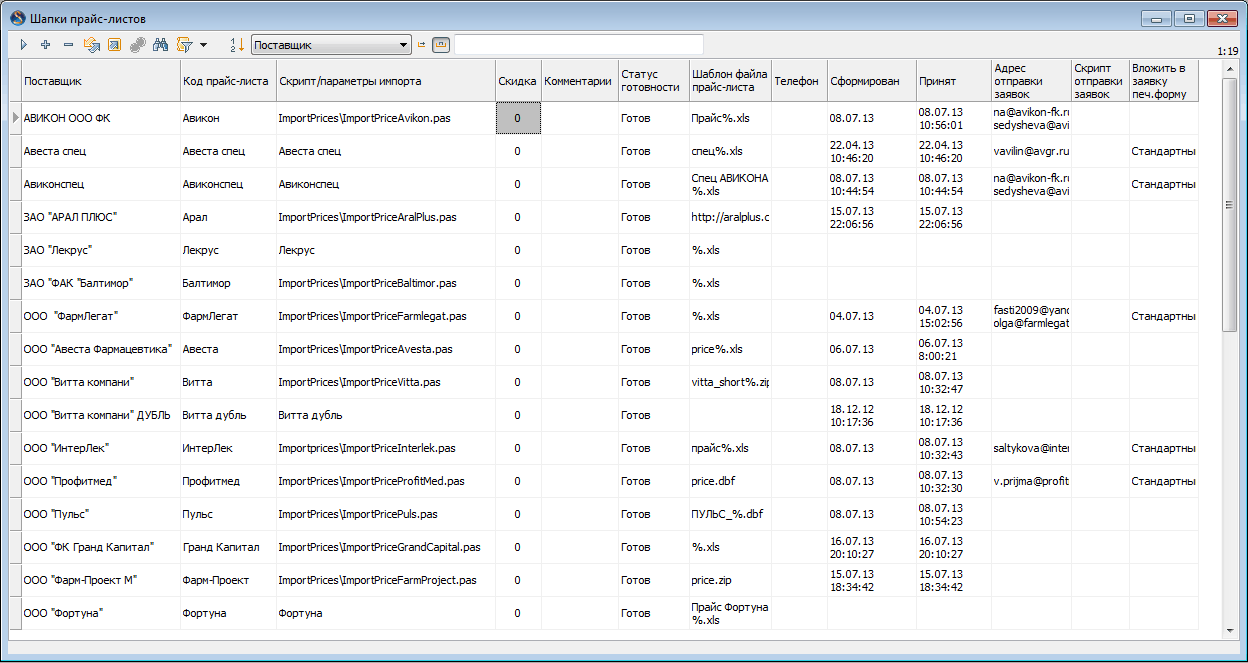This screenshot has width=1248, height=663.
Task: Click the highlighted Скидка 0 cell of АВИКОН
Action: tap(518, 118)
